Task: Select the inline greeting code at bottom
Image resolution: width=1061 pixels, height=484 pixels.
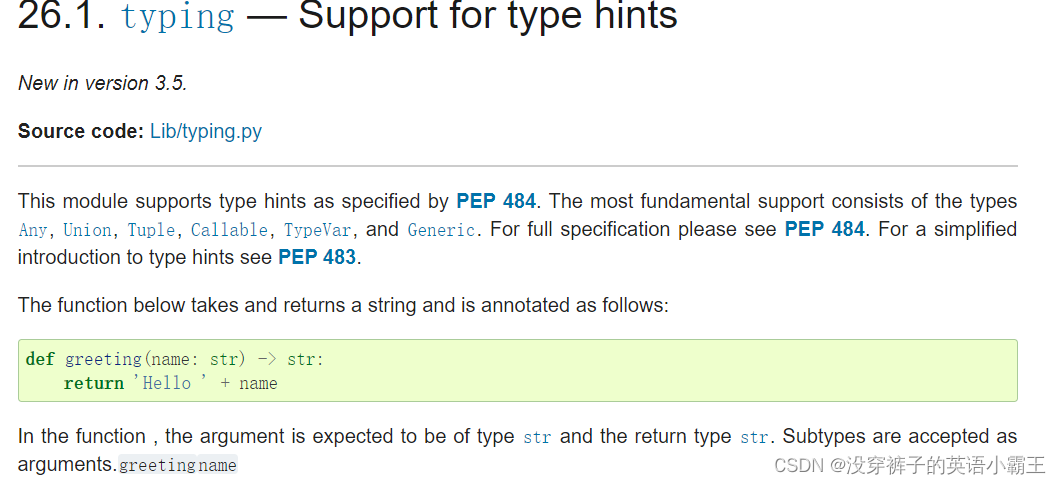Action: coord(157,466)
